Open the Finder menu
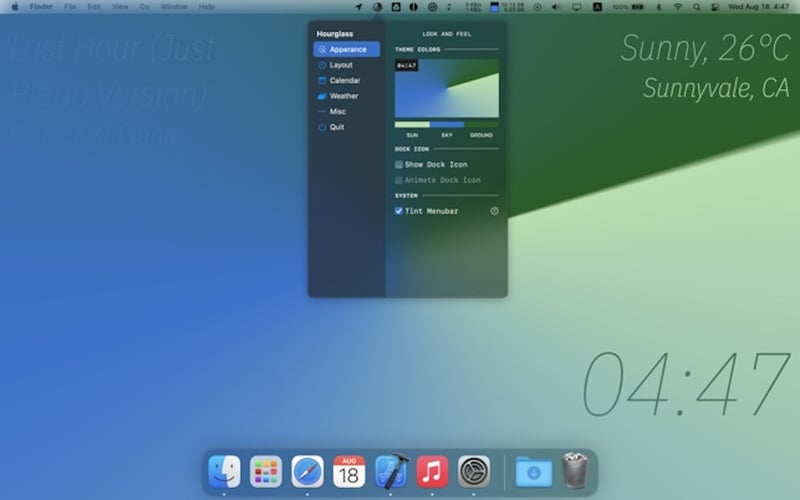Screen dimensions: 800x500 click(41, 7)
